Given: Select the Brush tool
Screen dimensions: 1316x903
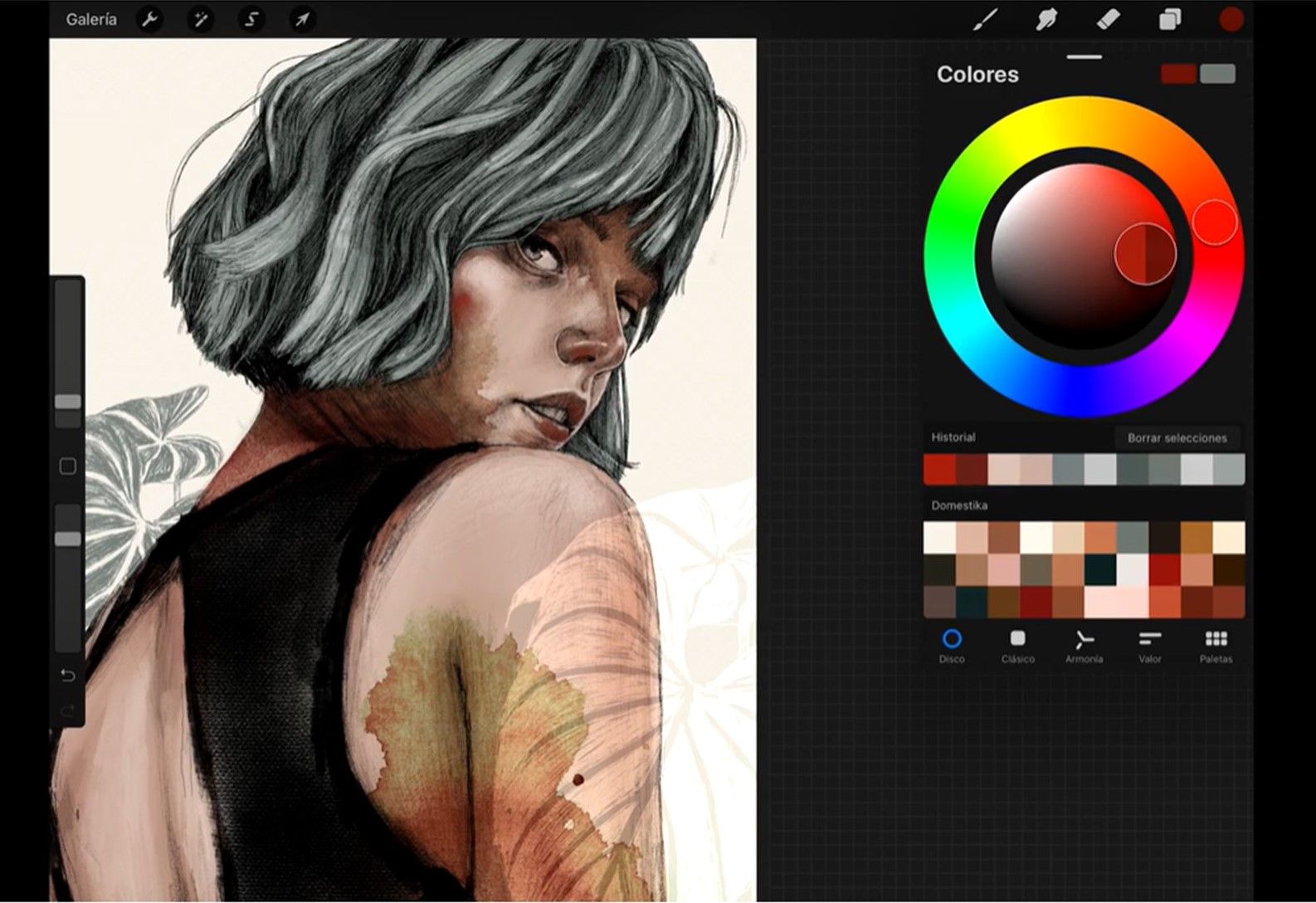Looking at the screenshot, I should pyautogui.click(x=985, y=19).
